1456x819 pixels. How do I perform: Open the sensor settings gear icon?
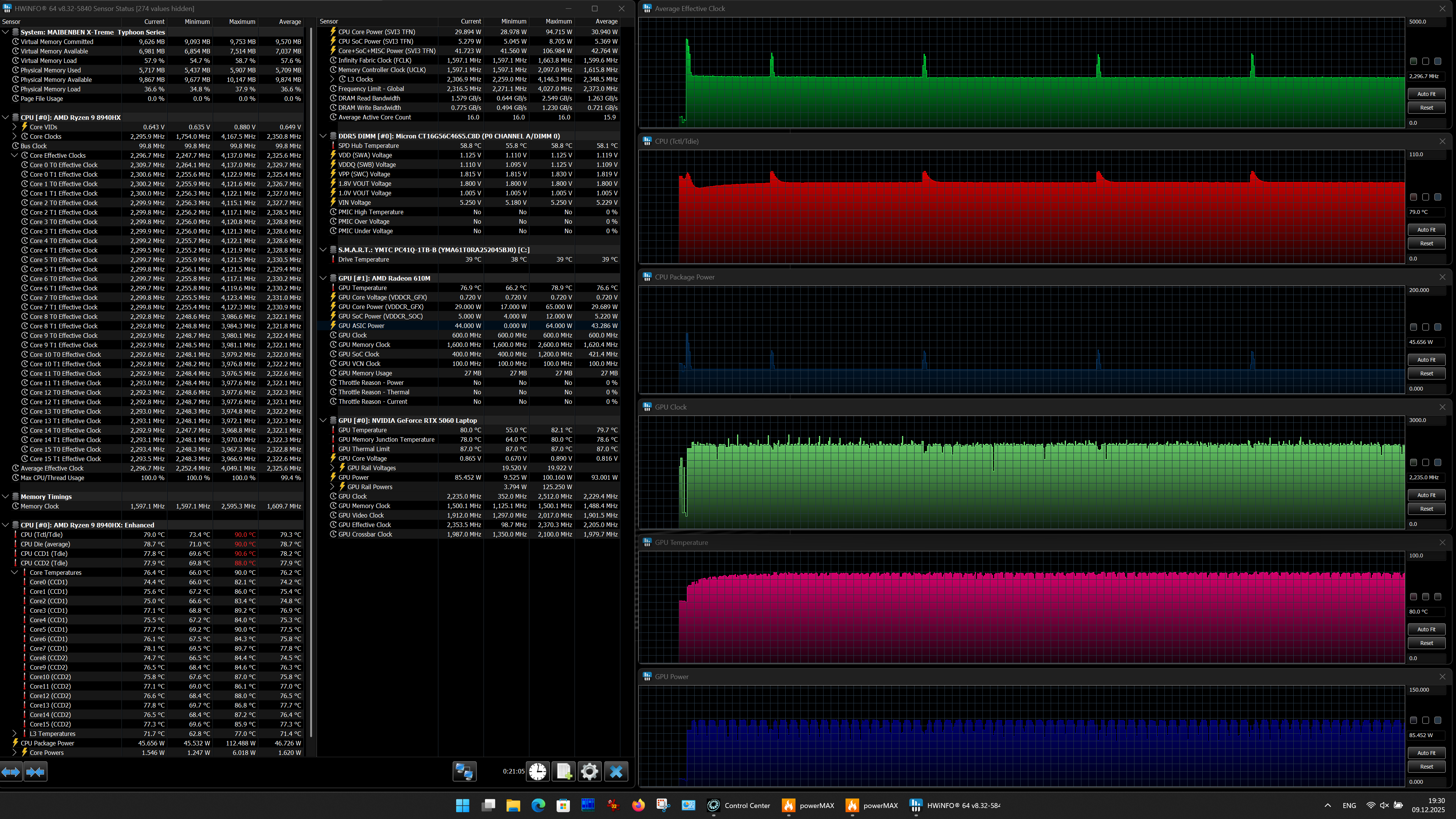590,772
